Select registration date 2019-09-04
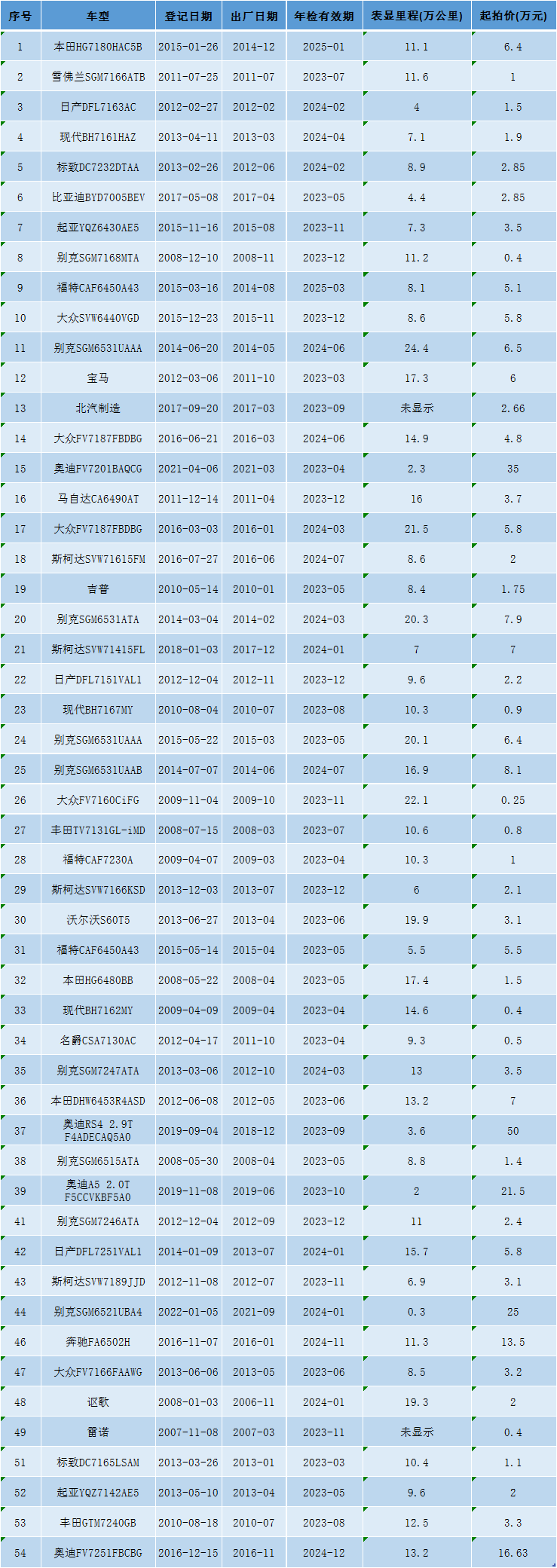The image size is (557, 1568). 188,1131
